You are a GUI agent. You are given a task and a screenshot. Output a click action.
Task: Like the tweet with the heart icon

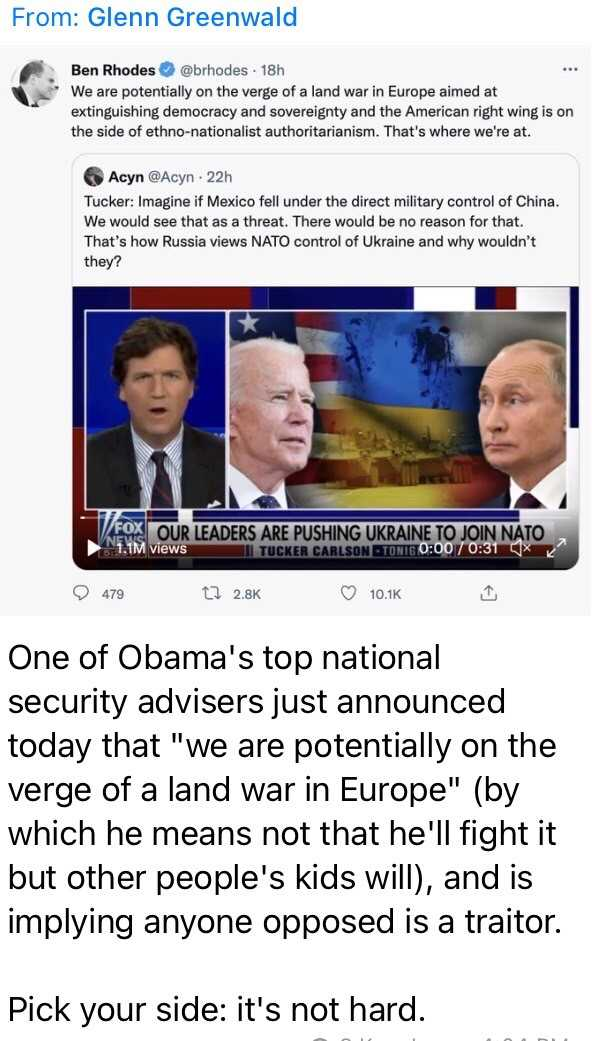pos(348,594)
